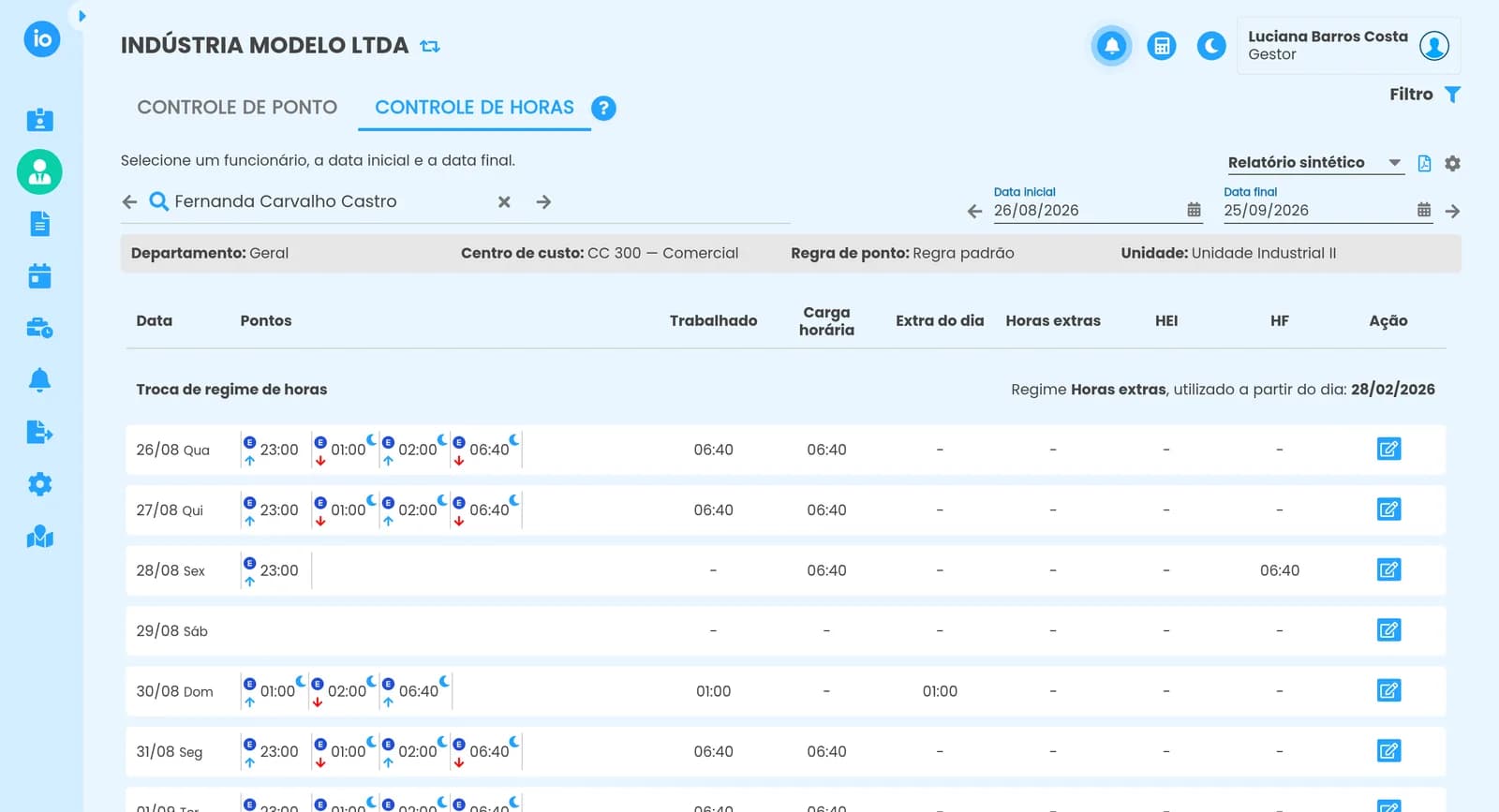Open the briefcase clock sidebar icon
The width and height of the screenshot is (1499, 812).
(39, 329)
